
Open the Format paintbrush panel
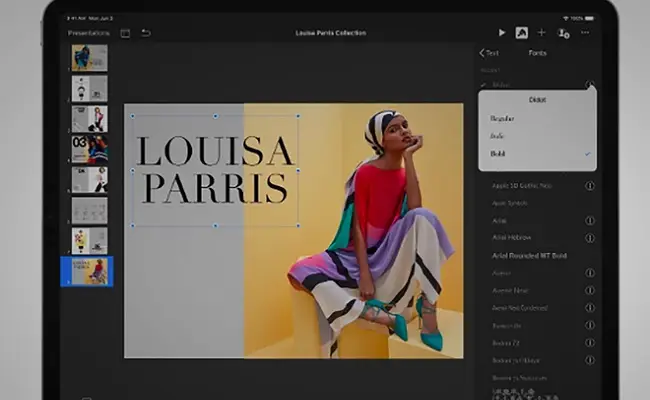[x=521, y=33]
